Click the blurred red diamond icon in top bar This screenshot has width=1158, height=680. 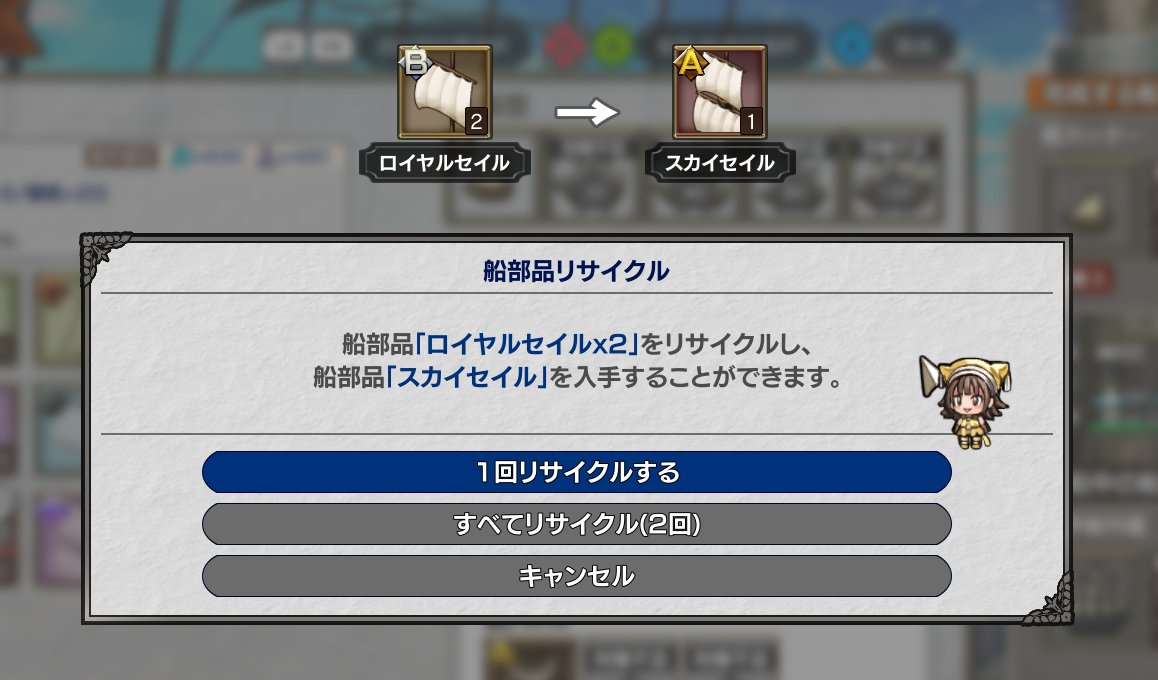[564, 45]
